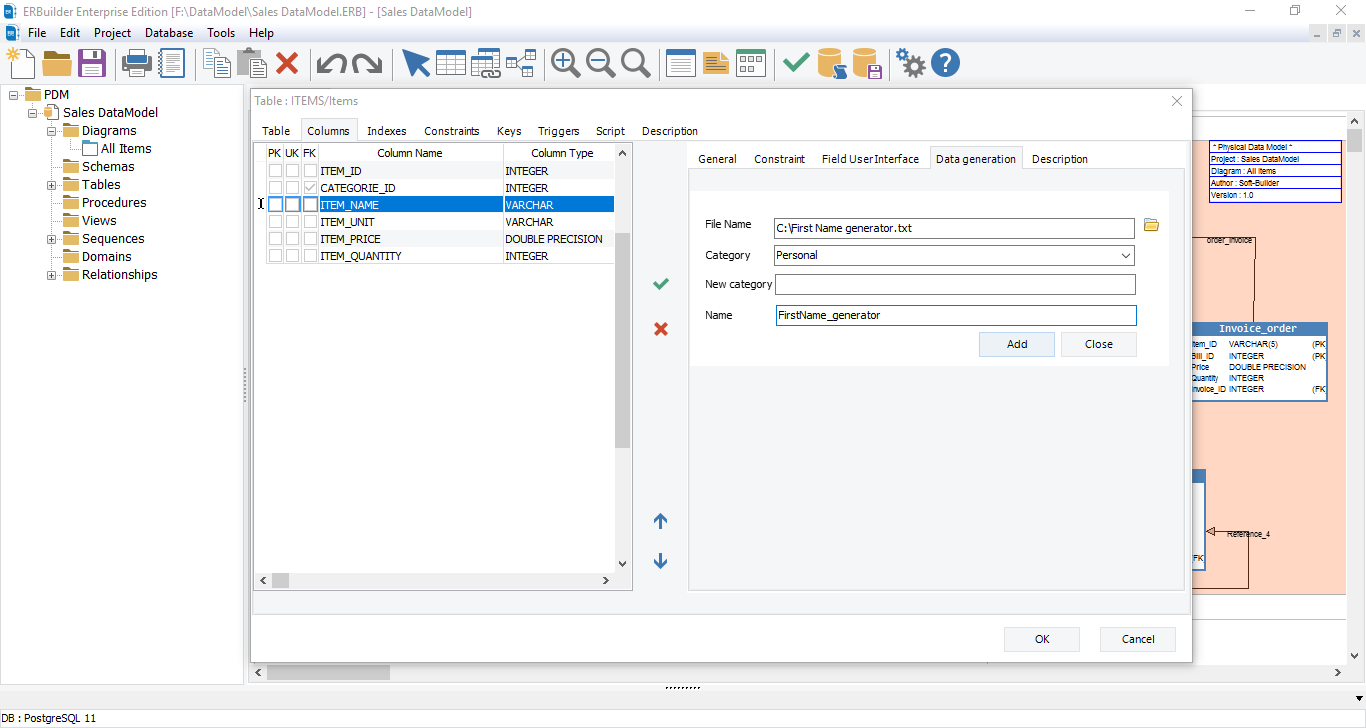Switch to the Constraints tab
Screen dimensions: 1366x728
pos(451,130)
